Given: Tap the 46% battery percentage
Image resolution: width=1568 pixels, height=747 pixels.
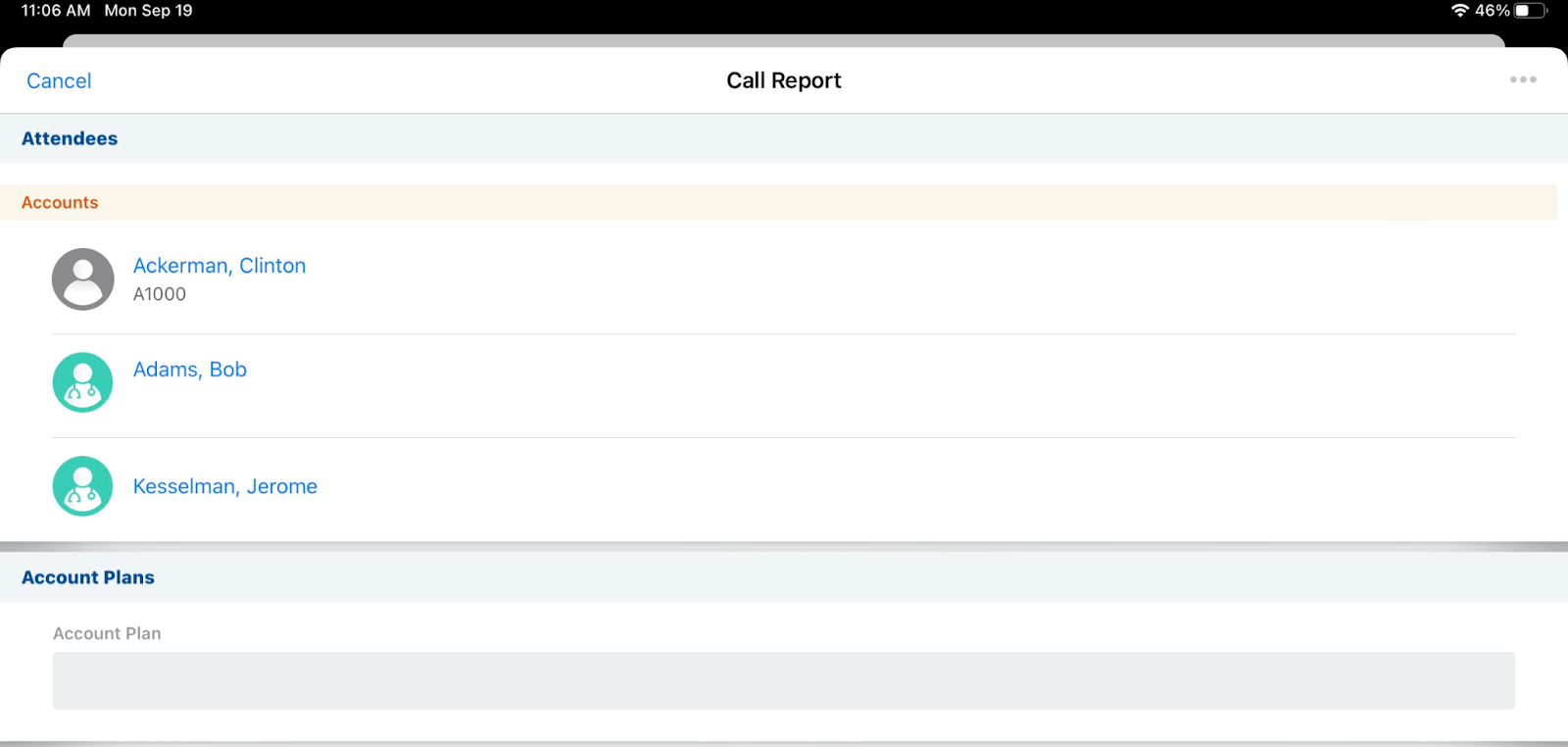Looking at the screenshot, I should pos(1492,11).
